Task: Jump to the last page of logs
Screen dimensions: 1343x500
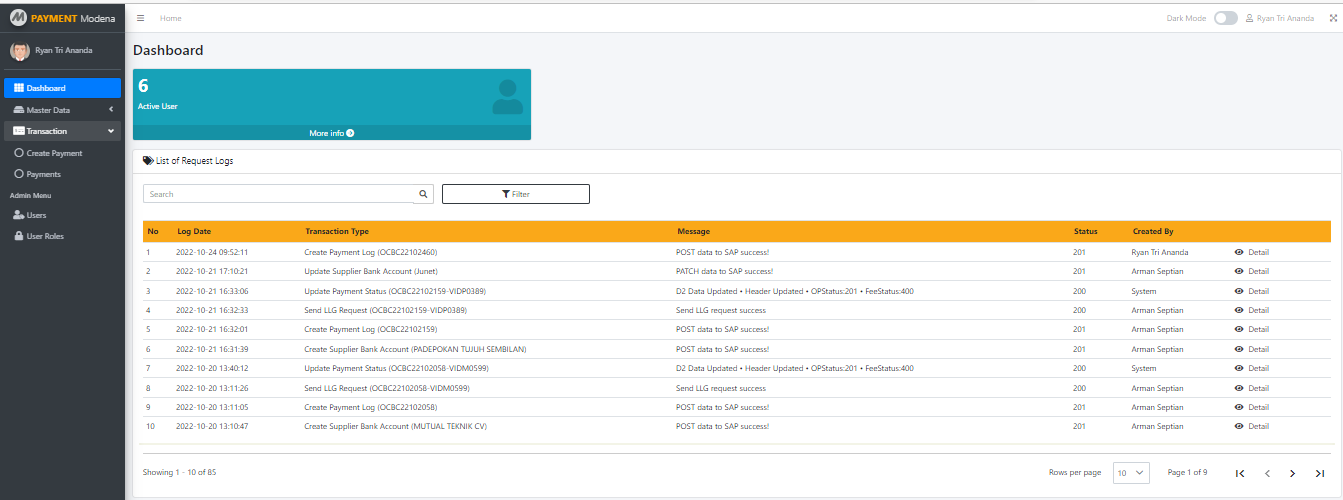Action: [1319, 473]
